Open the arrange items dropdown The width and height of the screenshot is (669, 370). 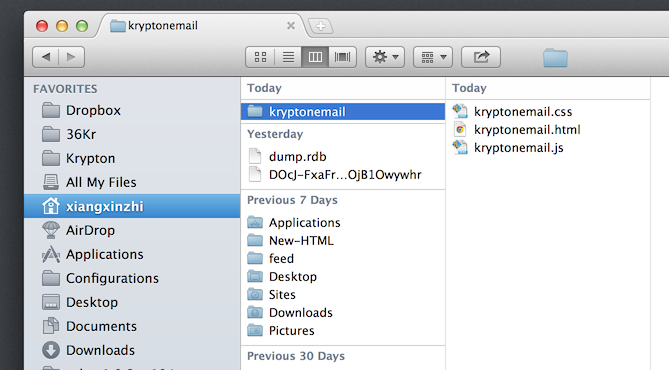[x=433, y=57]
